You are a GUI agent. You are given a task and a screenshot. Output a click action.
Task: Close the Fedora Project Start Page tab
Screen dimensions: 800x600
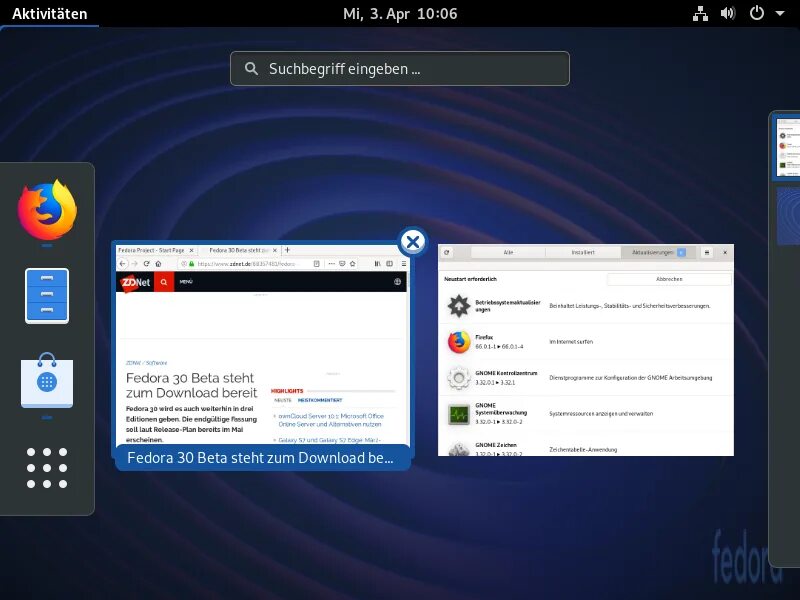191,251
